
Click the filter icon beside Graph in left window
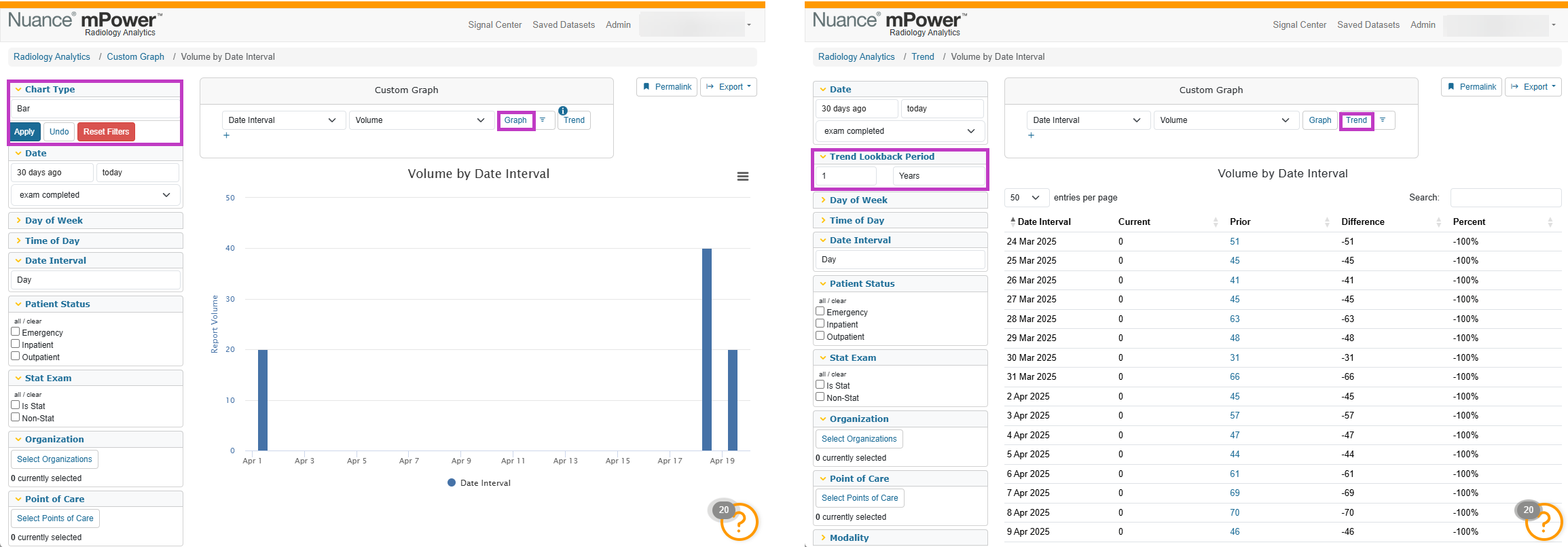pyautogui.click(x=543, y=120)
